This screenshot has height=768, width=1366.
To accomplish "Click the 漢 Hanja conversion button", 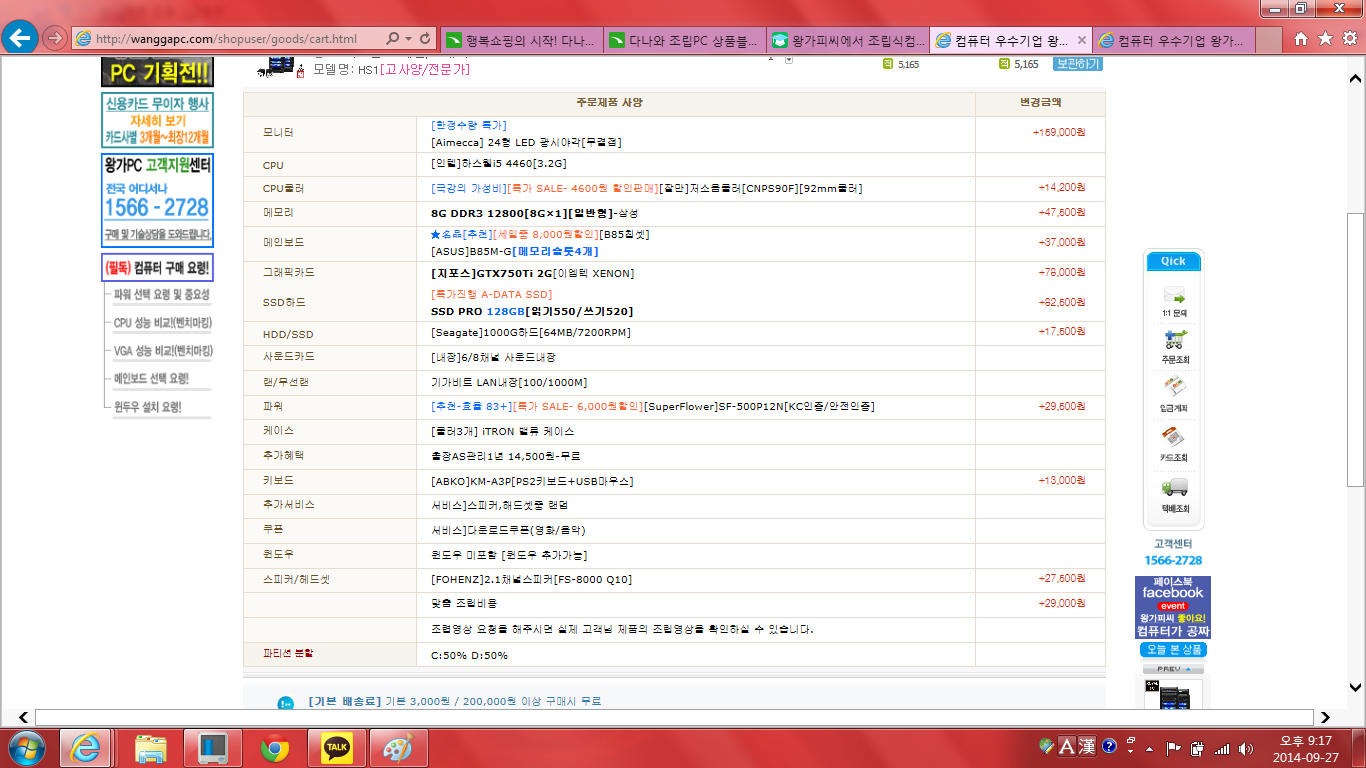I will 1087,745.
